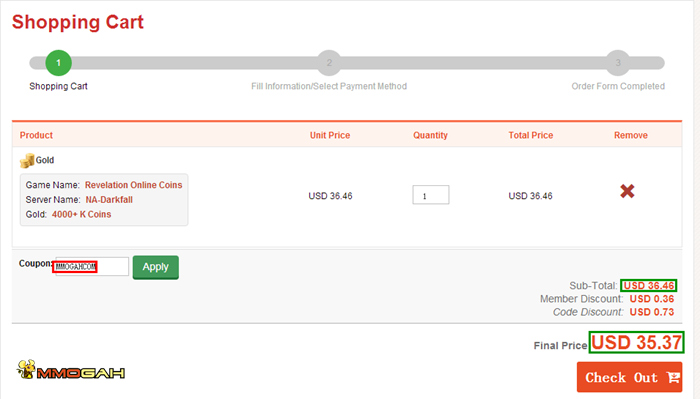Click the Product column header

tap(36, 135)
